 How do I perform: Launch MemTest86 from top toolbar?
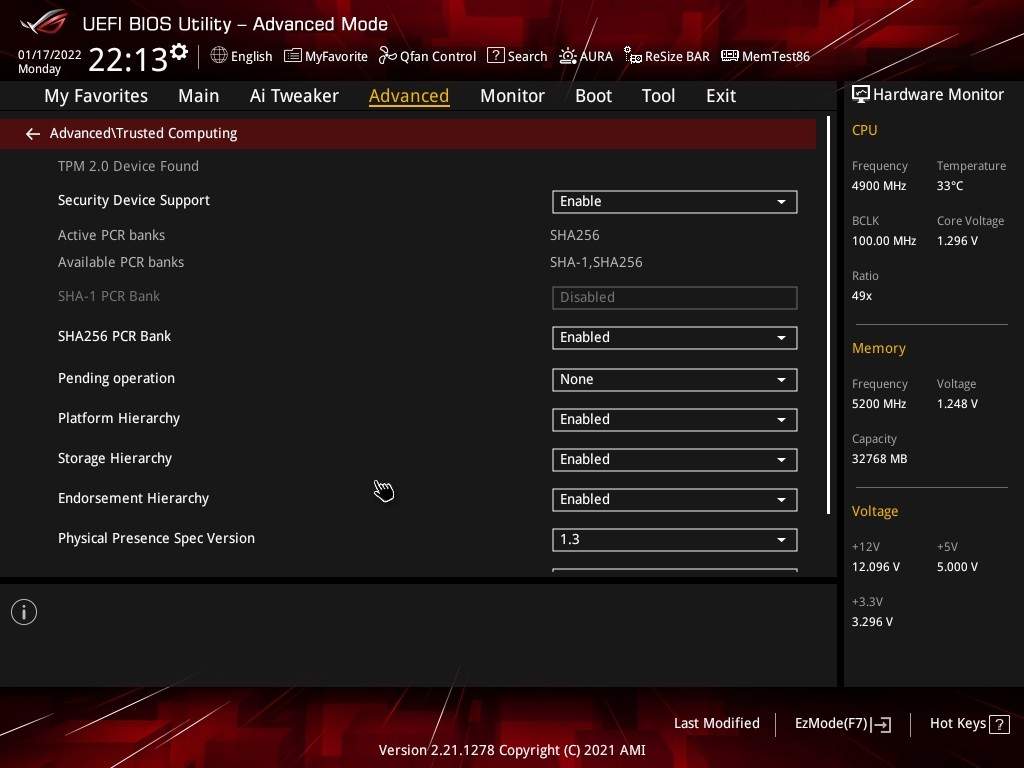(x=730, y=56)
